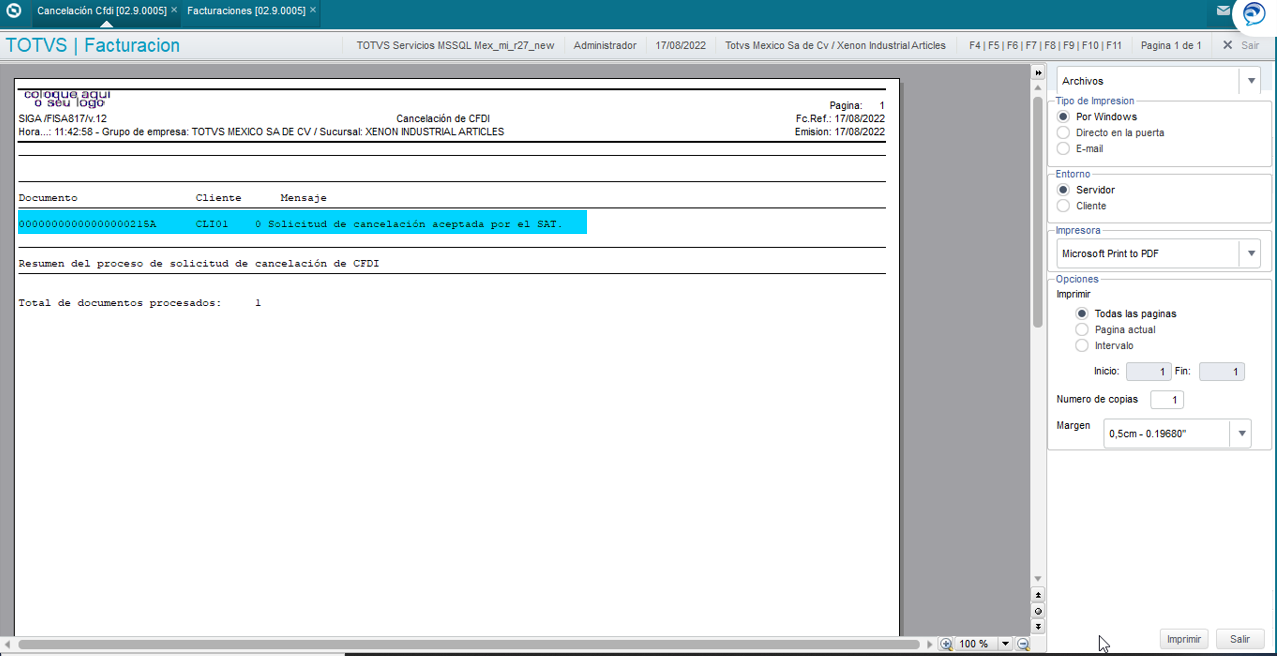1277x656 pixels.
Task: Select Todas las paginas option
Action: tap(1082, 314)
